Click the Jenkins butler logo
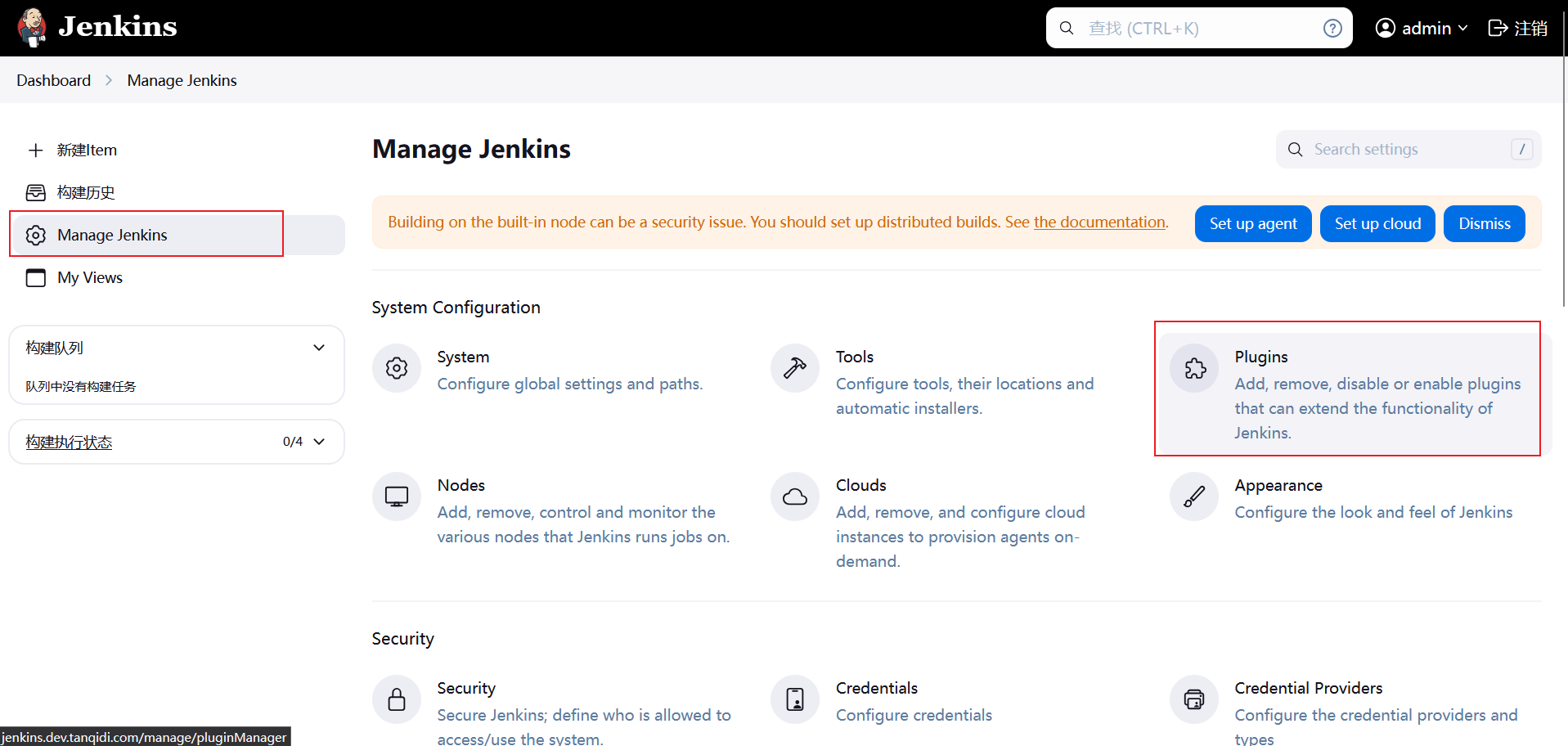 tap(32, 28)
